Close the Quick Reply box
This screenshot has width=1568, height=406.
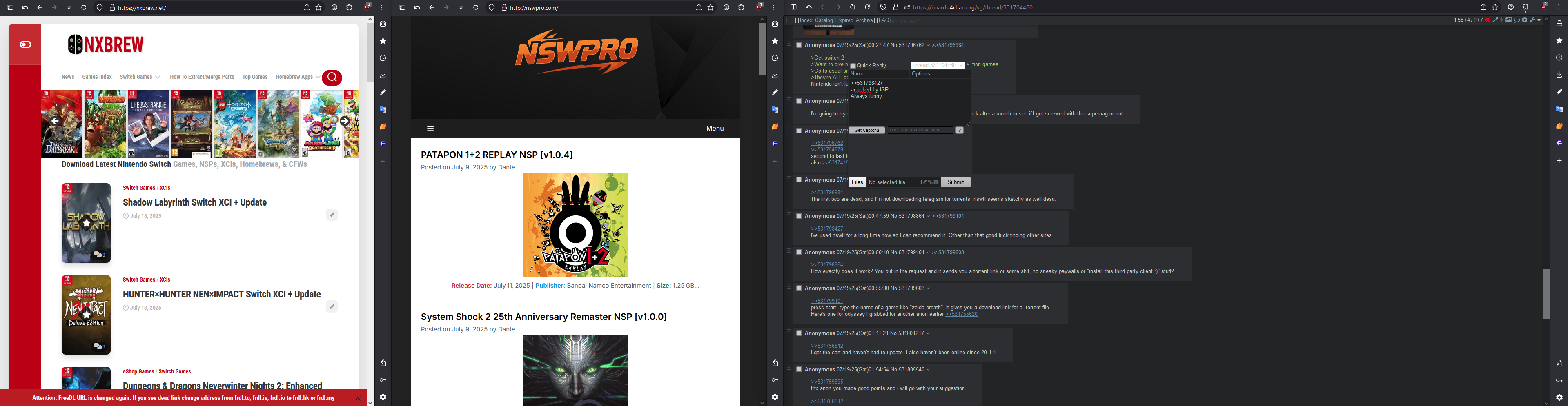(x=968, y=65)
